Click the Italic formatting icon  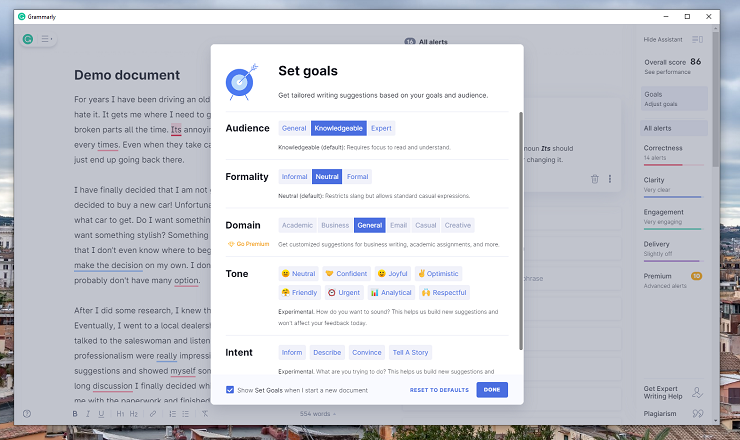click(88, 414)
